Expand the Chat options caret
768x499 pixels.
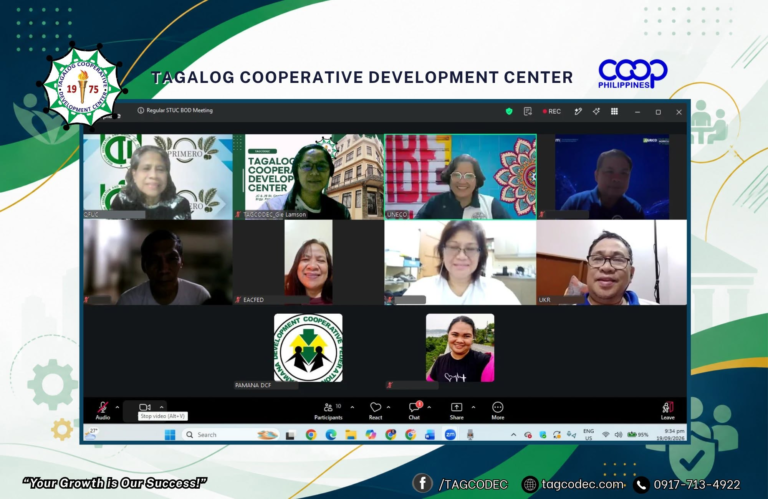(x=429, y=407)
